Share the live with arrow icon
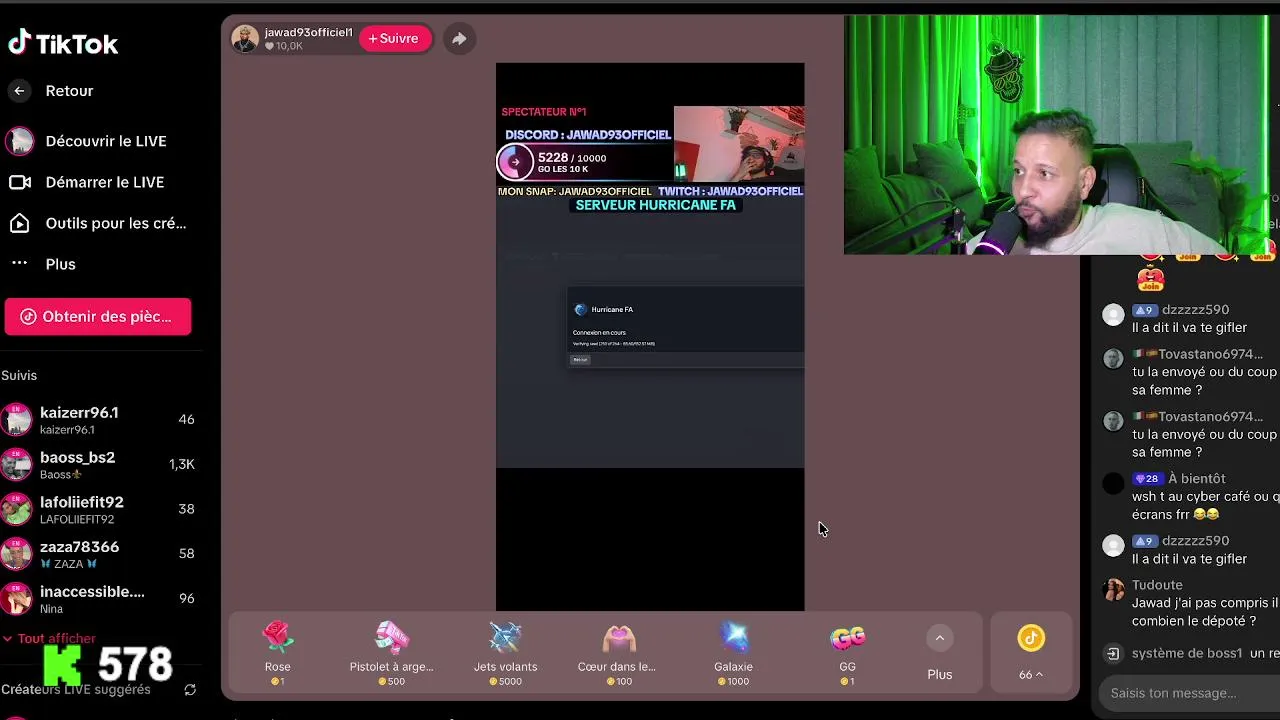This screenshot has height=720, width=1280. pos(459,39)
